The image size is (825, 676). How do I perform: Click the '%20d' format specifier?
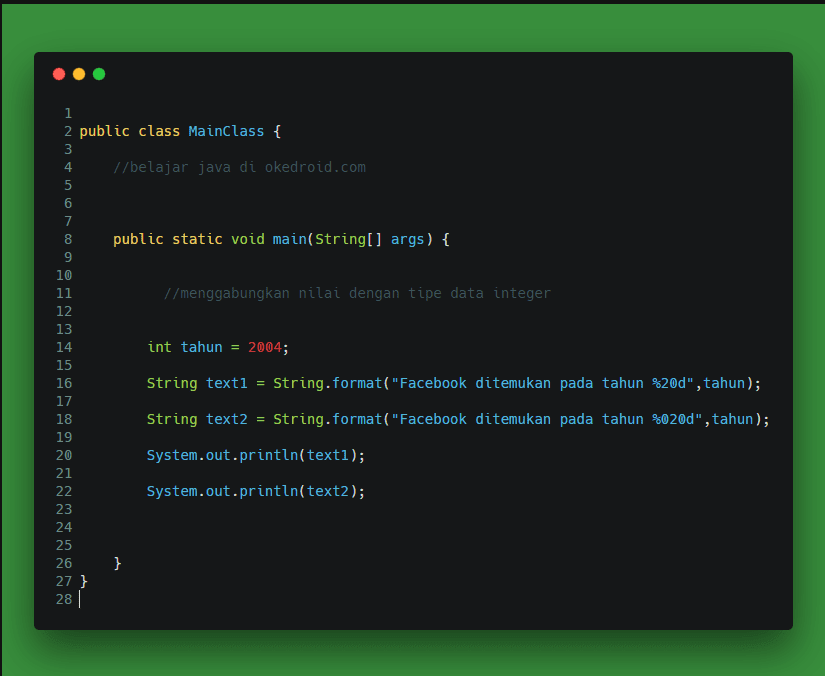tap(669, 383)
